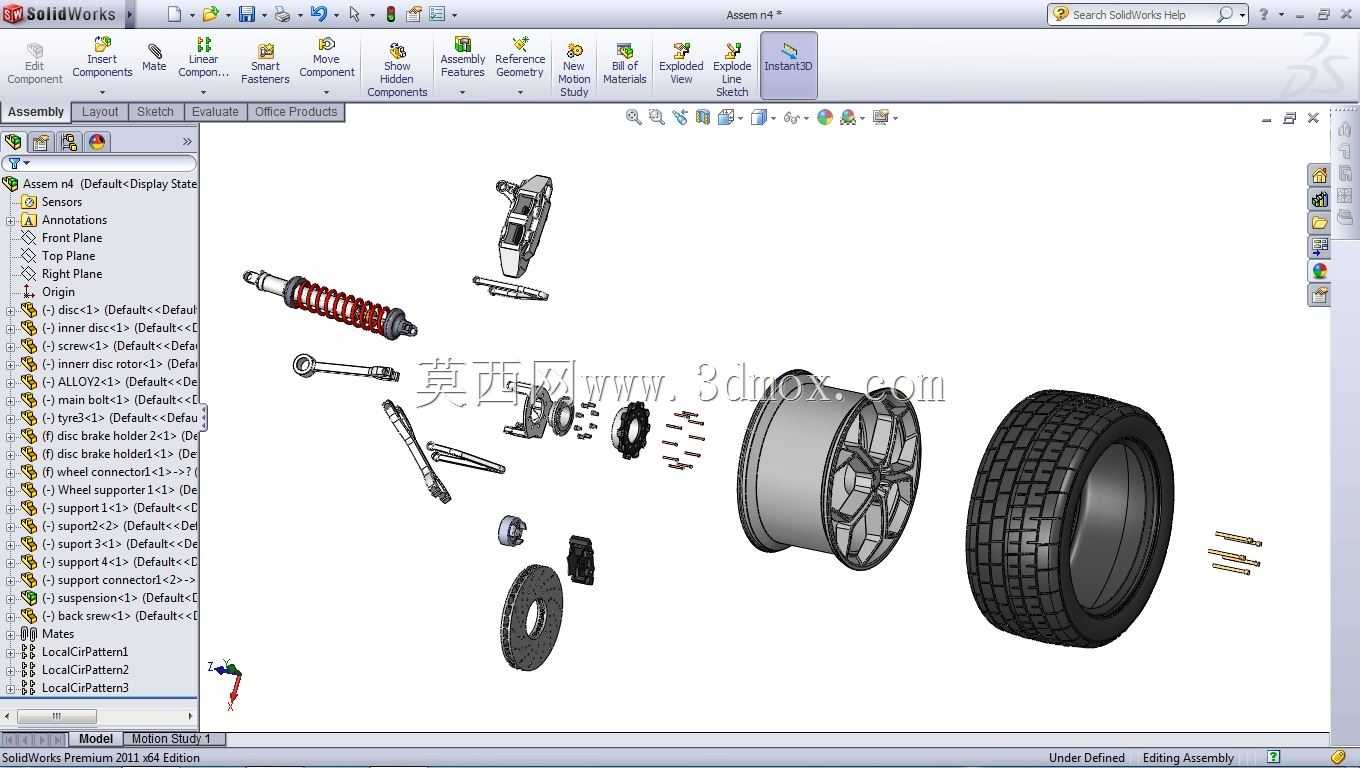Click Under Defined status text
Viewport: 1360px width, 768px height.
click(x=1087, y=758)
